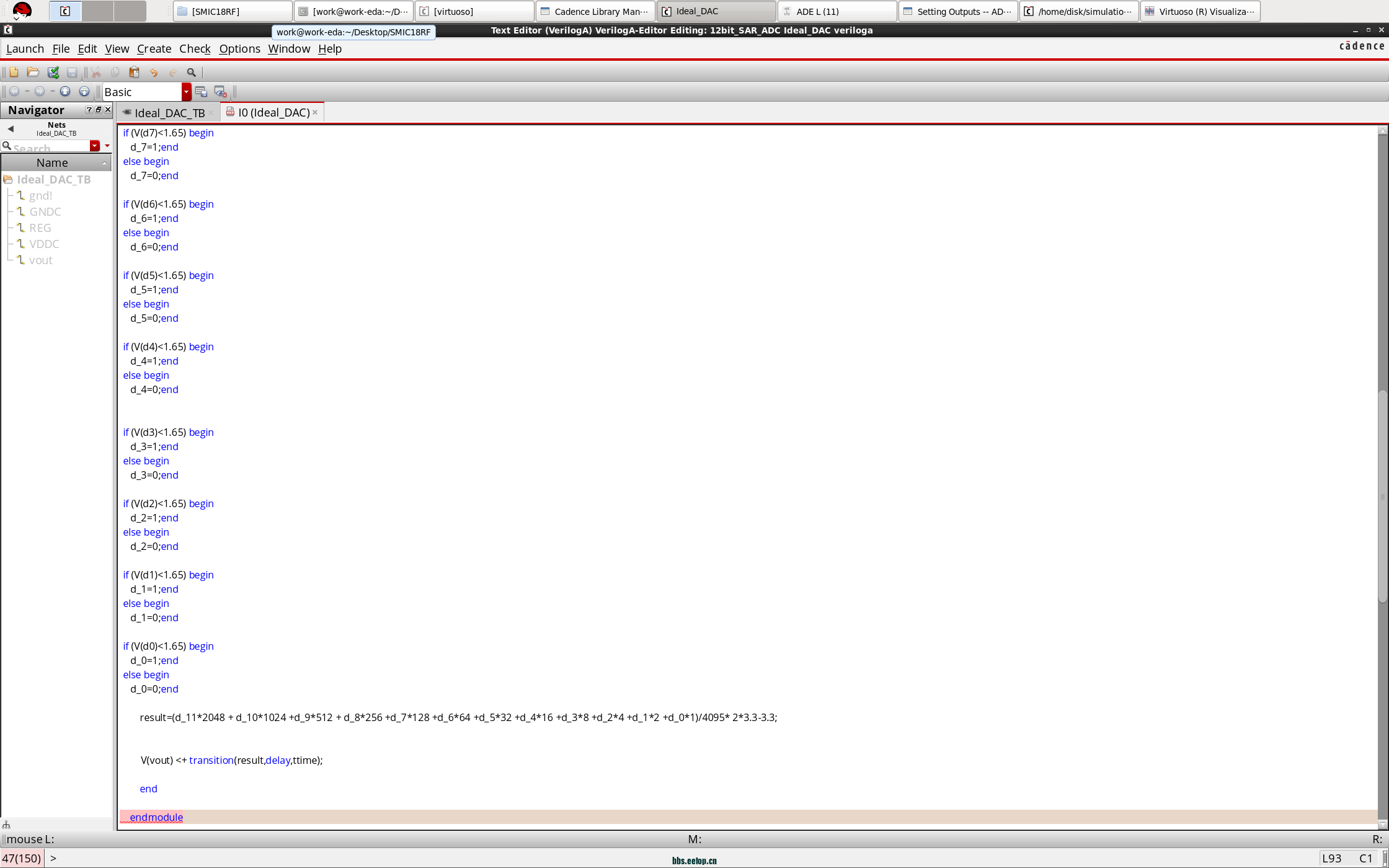Select the GNDC net

point(45,211)
